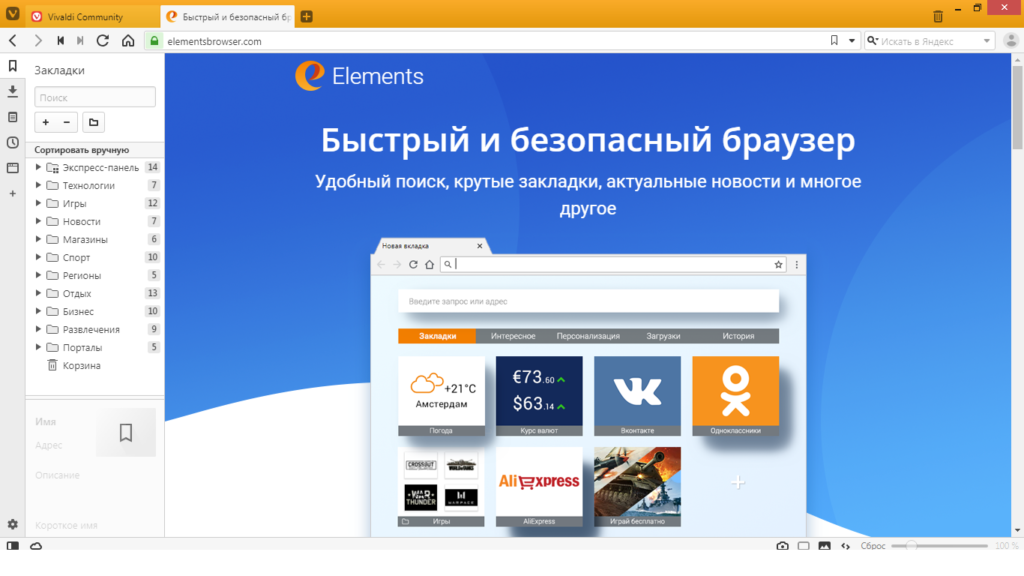Switch to the Быстрый и безопасный tab

click(227, 17)
